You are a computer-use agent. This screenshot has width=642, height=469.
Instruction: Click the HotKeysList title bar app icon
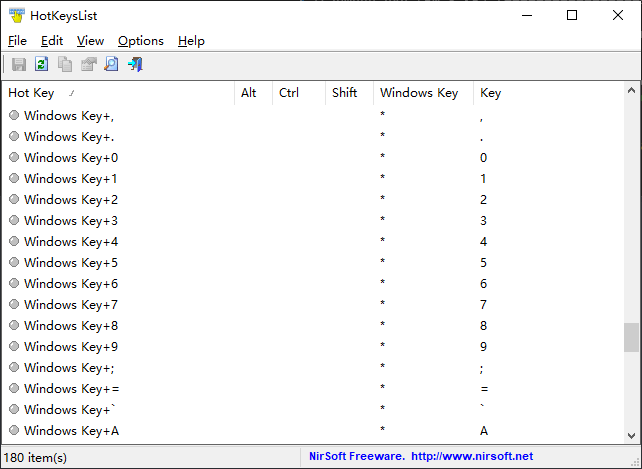pos(16,15)
